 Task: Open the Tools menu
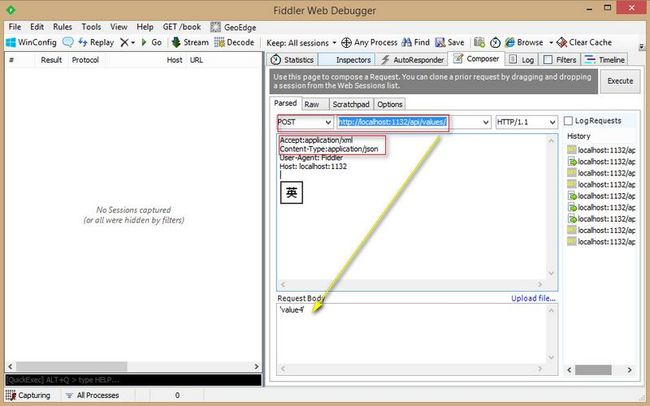tap(91, 27)
